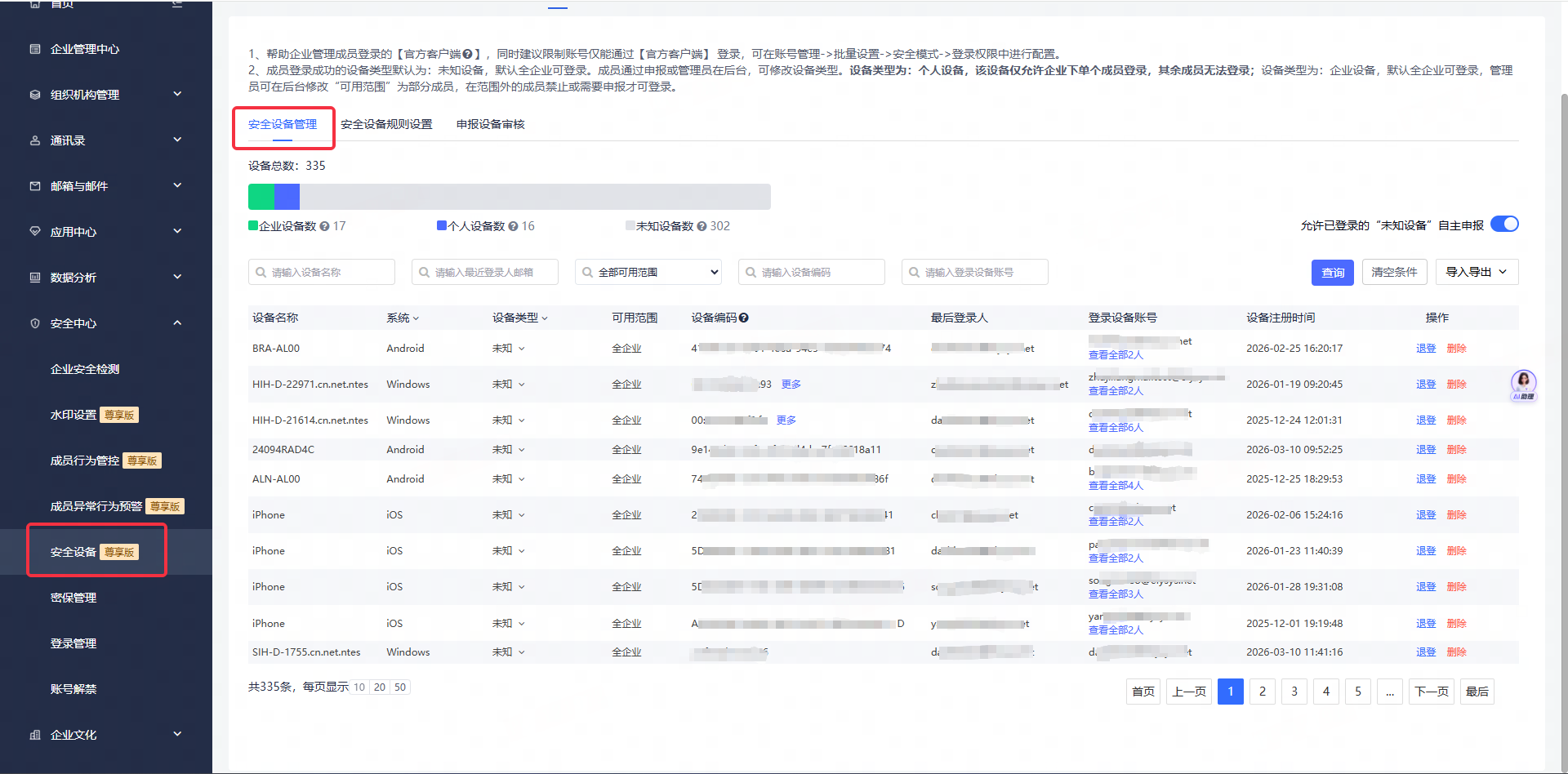Go to page 2

[x=1263, y=692]
